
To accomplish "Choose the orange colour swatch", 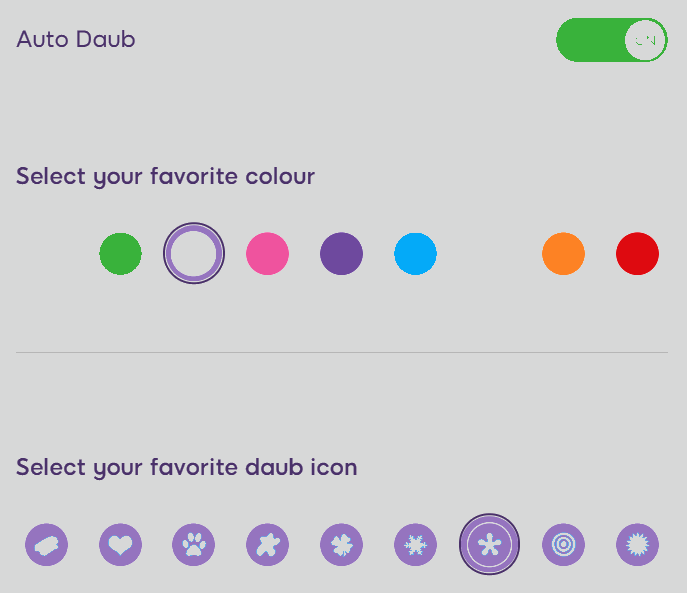I will [x=563, y=254].
